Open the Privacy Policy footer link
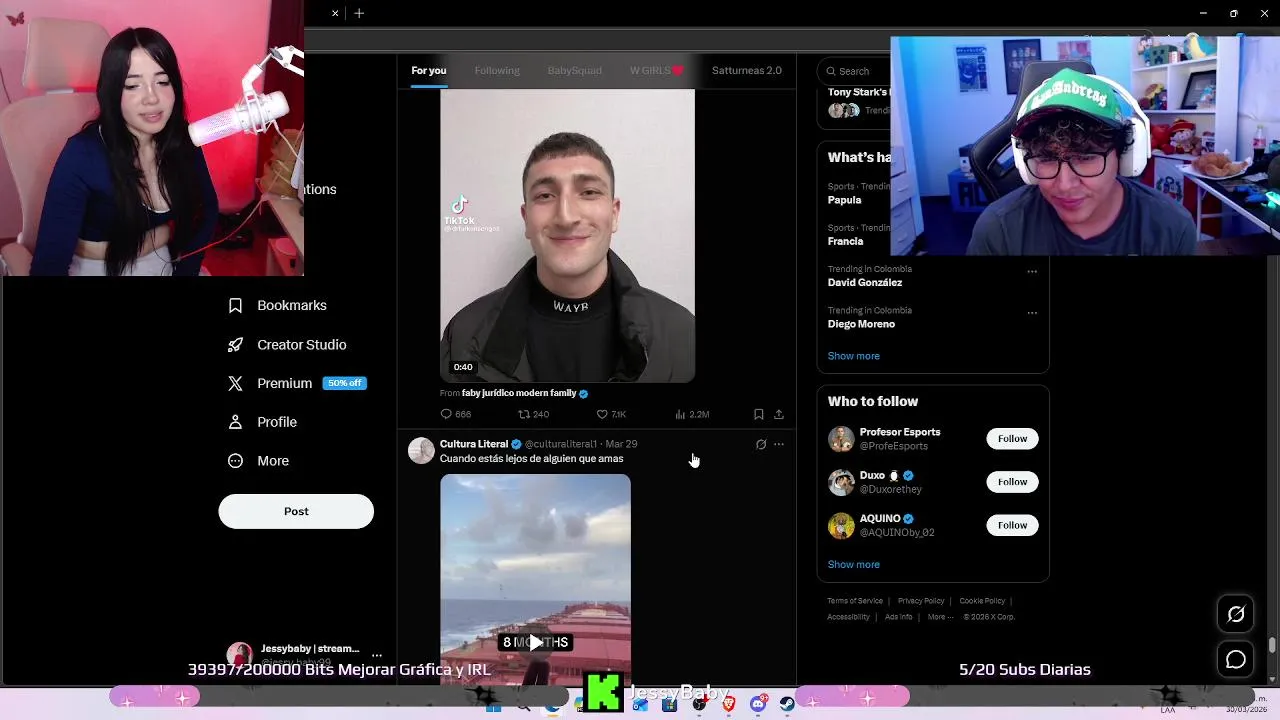The width and height of the screenshot is (1280, 720). tap(921, 601)
